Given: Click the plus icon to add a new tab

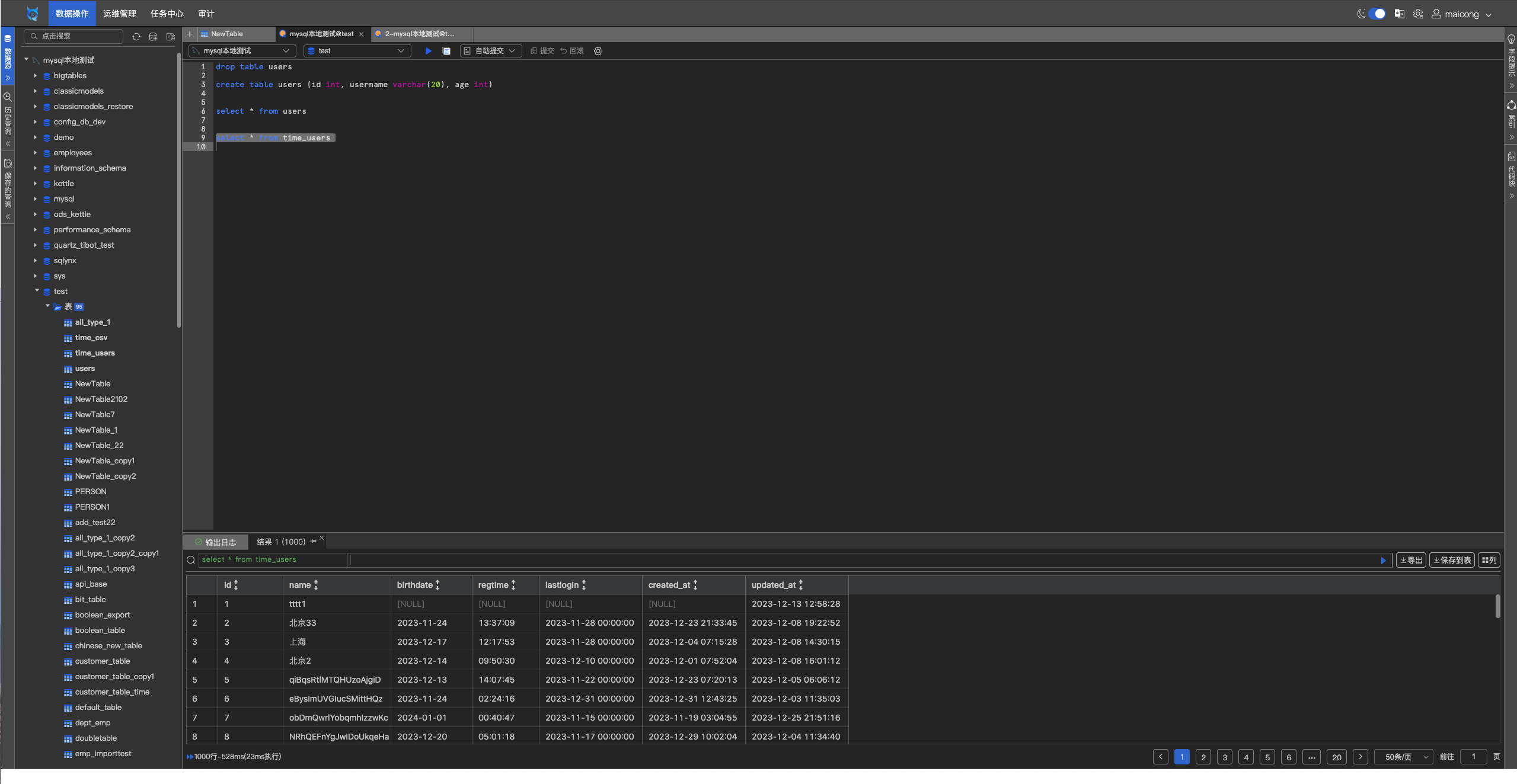Looking at the screenshot, I should (190, 34).
